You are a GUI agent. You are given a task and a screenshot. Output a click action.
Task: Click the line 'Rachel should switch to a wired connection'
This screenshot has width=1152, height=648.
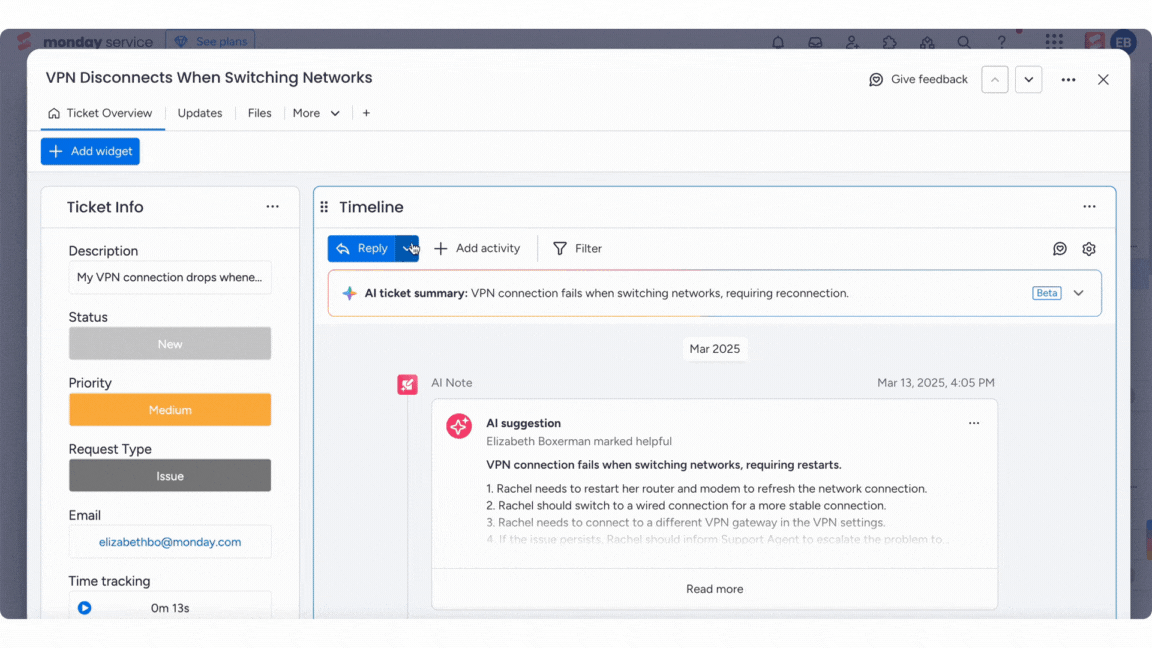[x=686, y=505]
